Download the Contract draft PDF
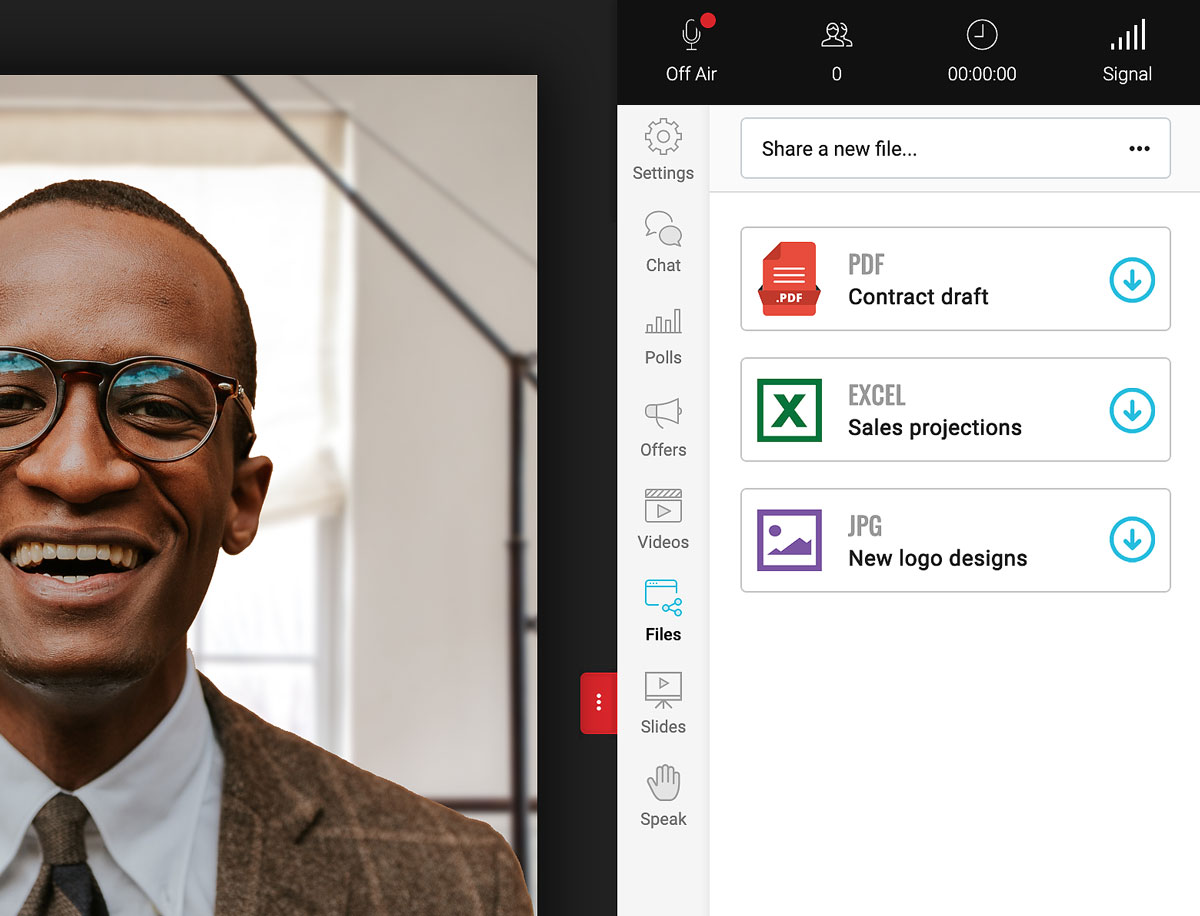The height and width of the screenshot is (916, 1200). [1132, 281]
